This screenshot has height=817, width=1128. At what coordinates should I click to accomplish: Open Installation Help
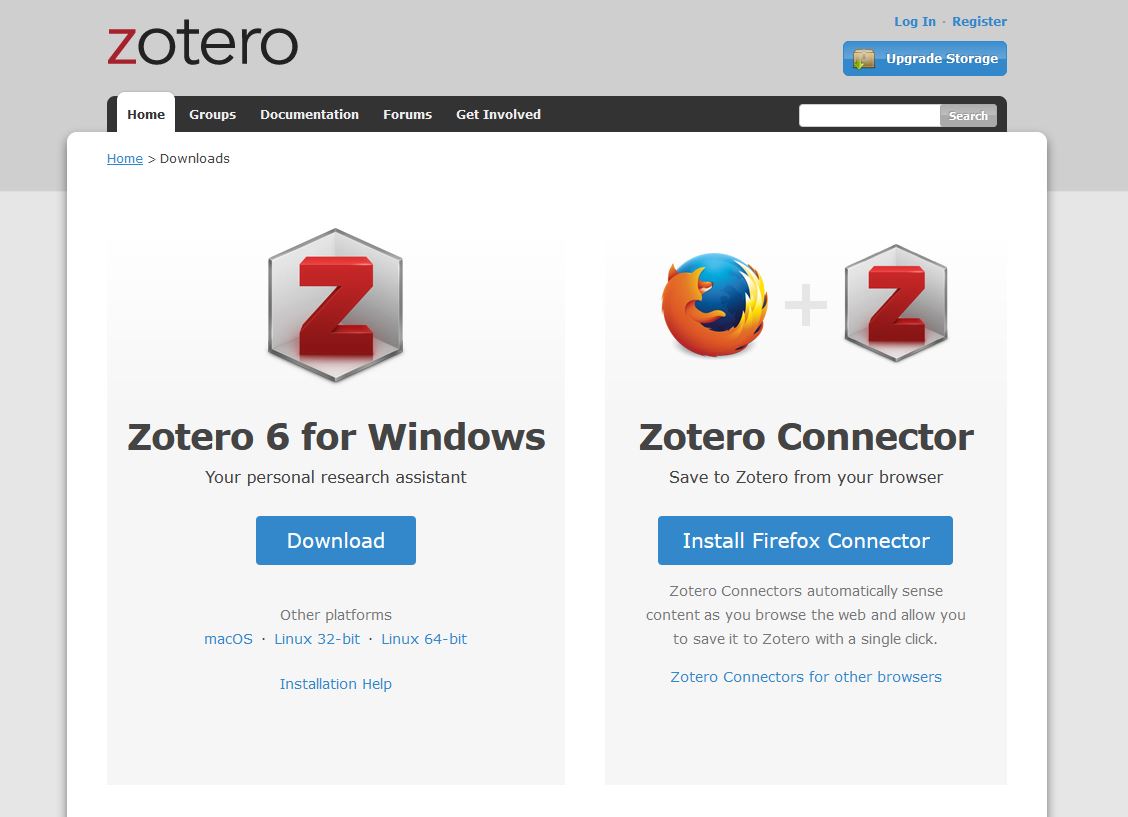[335, 683]
